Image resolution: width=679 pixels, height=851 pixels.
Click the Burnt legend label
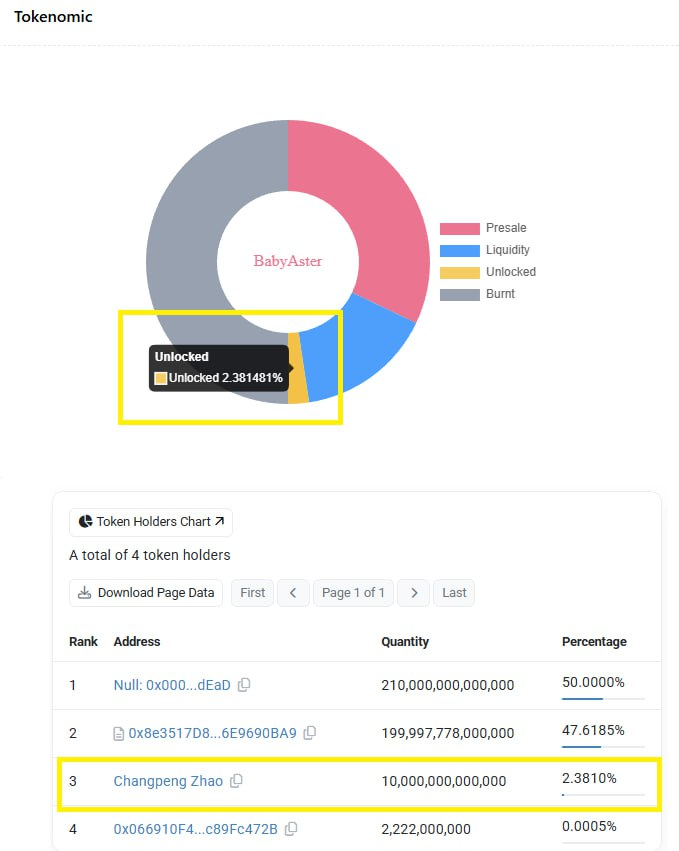(x=500, y=294)
